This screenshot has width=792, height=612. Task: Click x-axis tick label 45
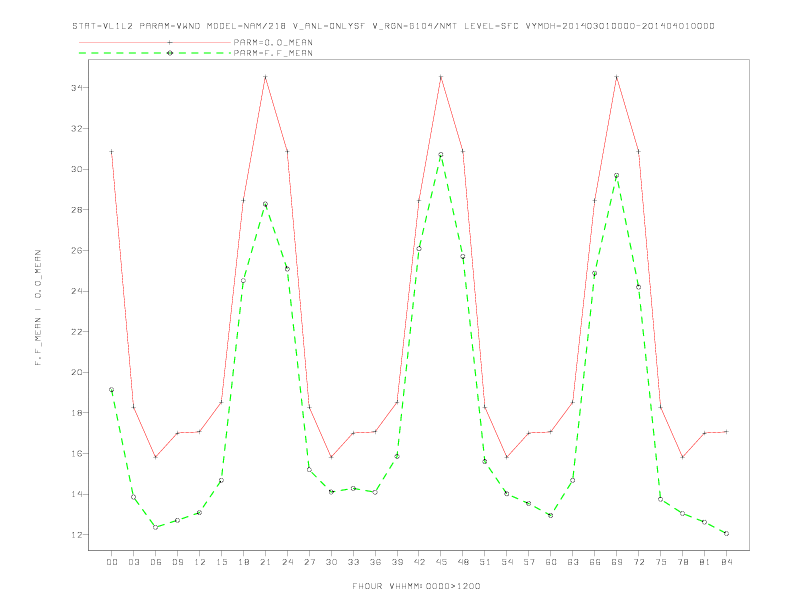click(x=441, y=562)
